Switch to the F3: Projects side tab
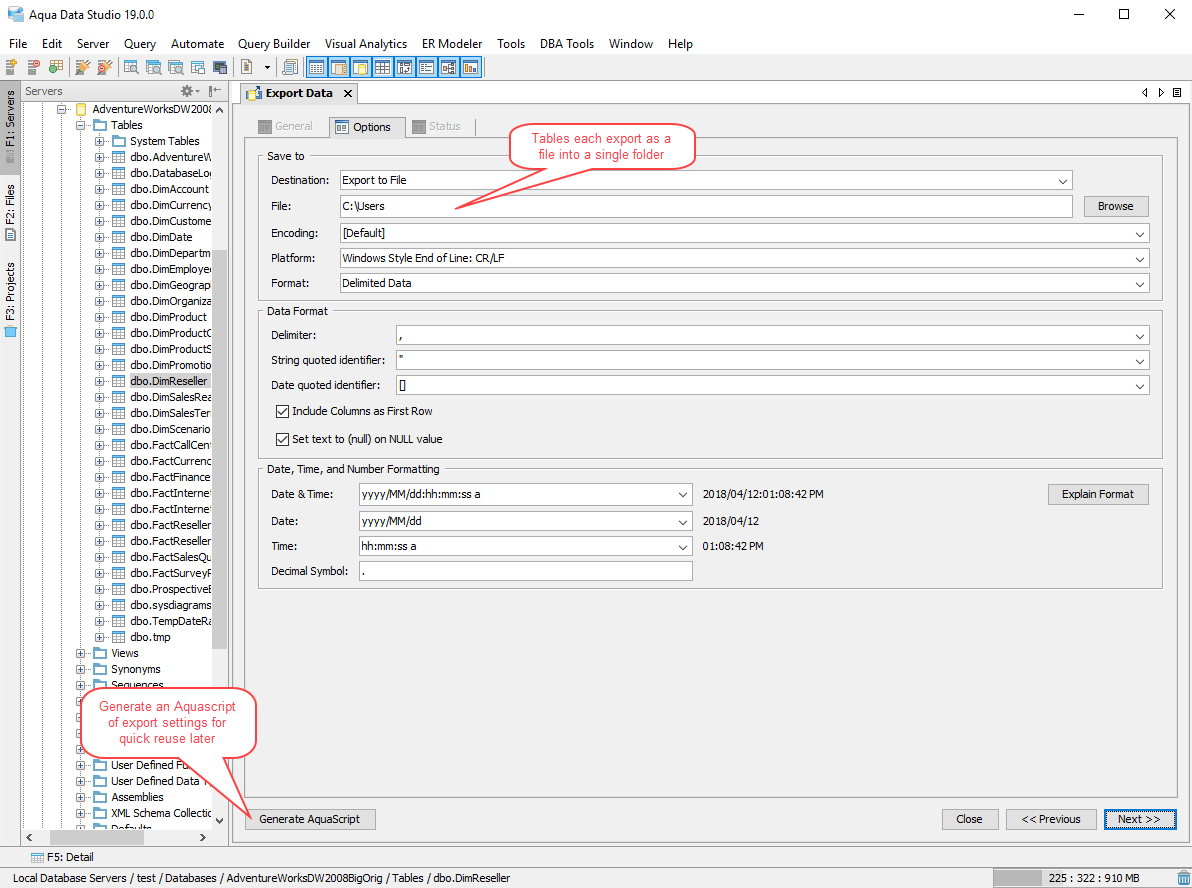The width and height of the screenshot is (1192, 888). click(10, 299)
